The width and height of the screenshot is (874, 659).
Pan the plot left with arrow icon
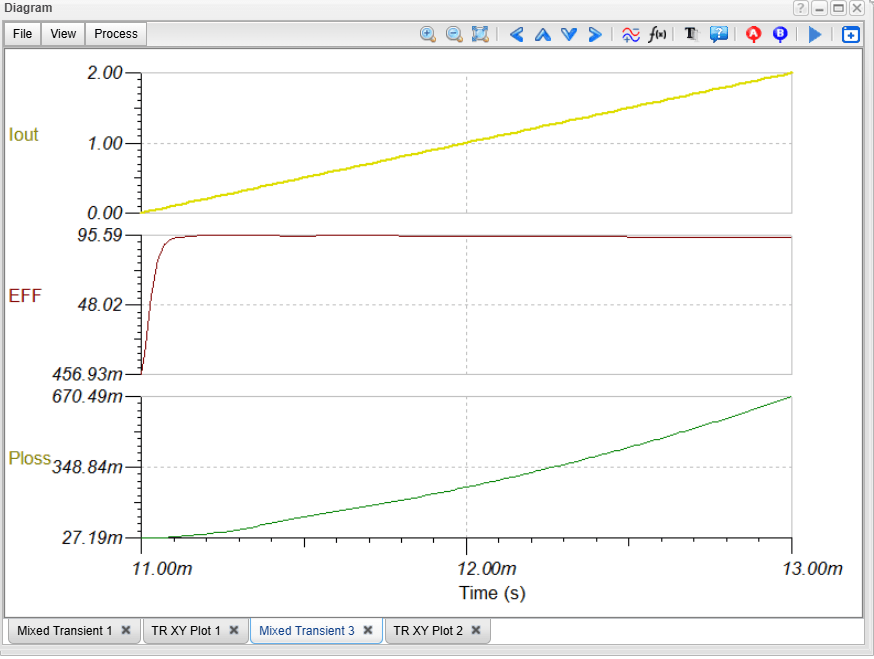(517, 34)
